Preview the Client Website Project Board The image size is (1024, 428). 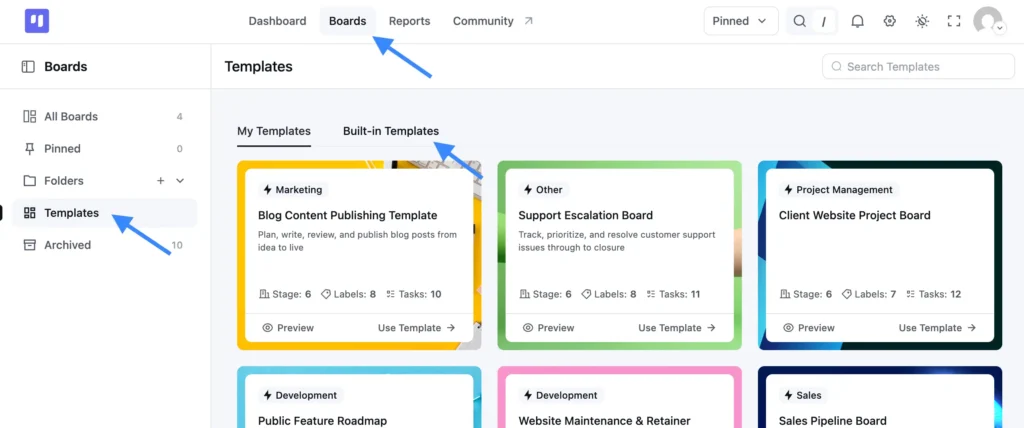tap(808, 328)
